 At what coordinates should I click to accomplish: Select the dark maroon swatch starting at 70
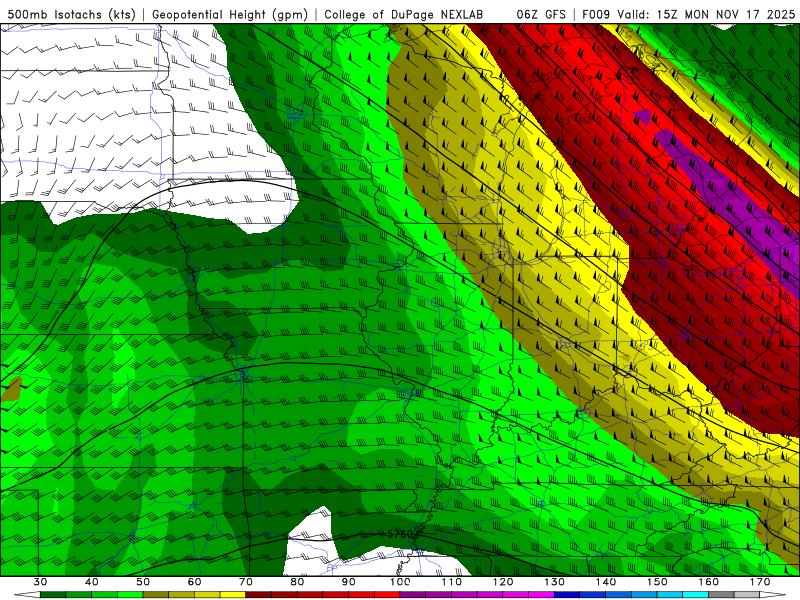259,595
